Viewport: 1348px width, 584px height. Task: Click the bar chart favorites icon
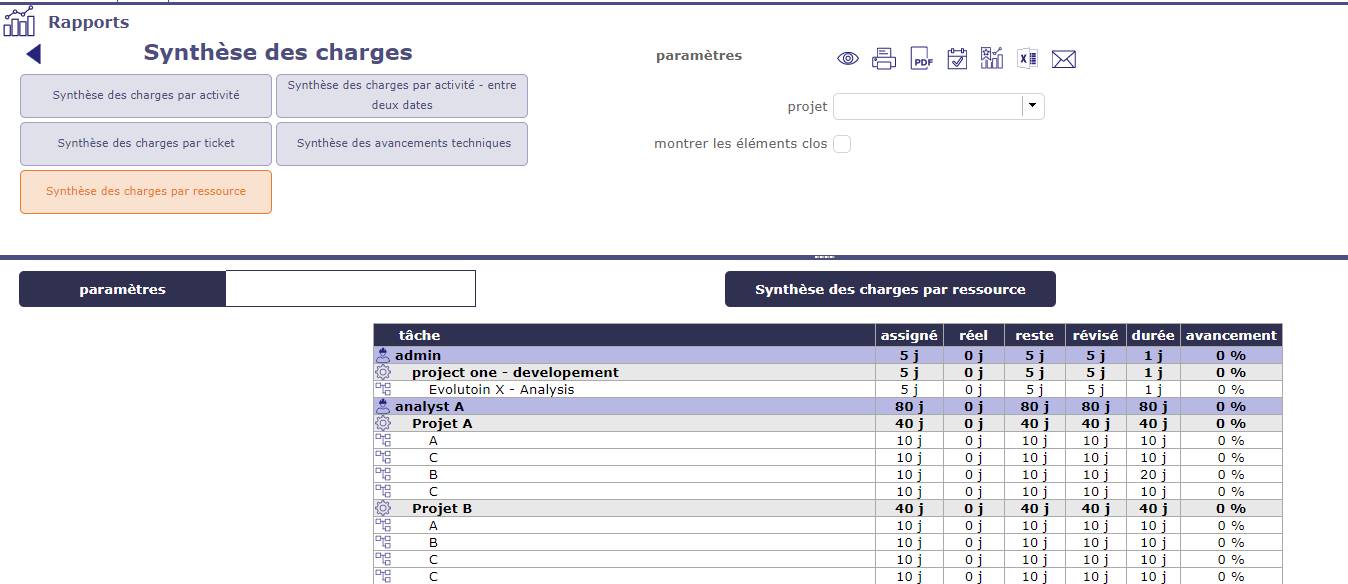[992, 58]
